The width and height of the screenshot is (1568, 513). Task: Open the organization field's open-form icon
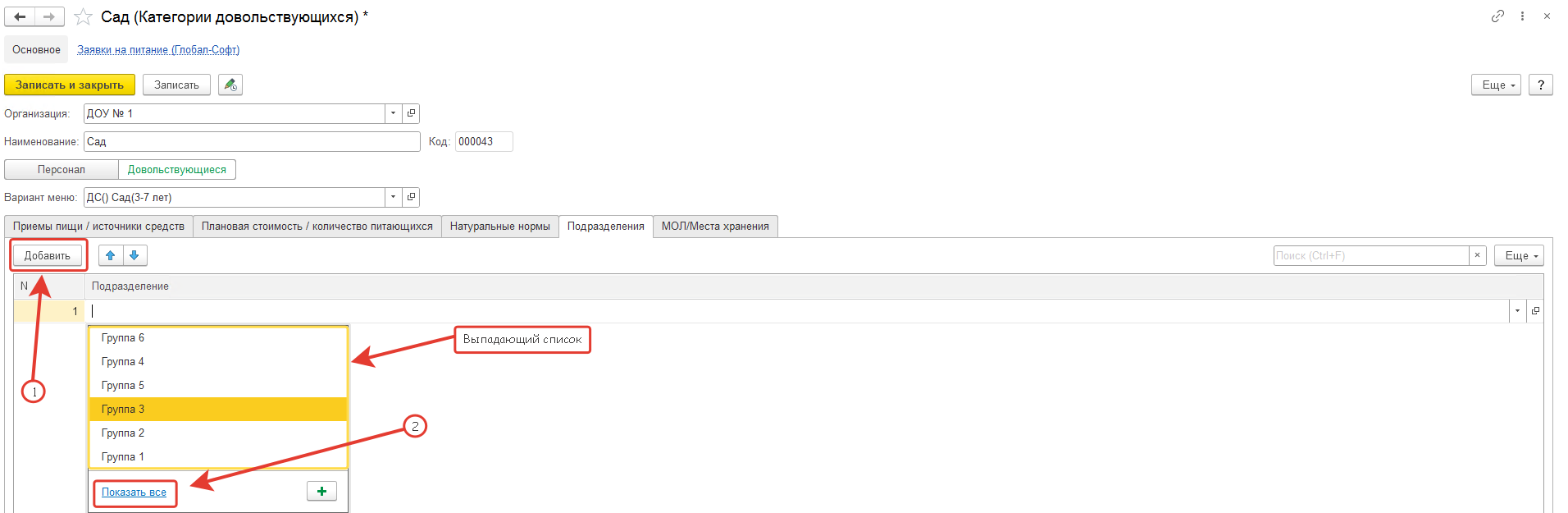pos(411,113)
